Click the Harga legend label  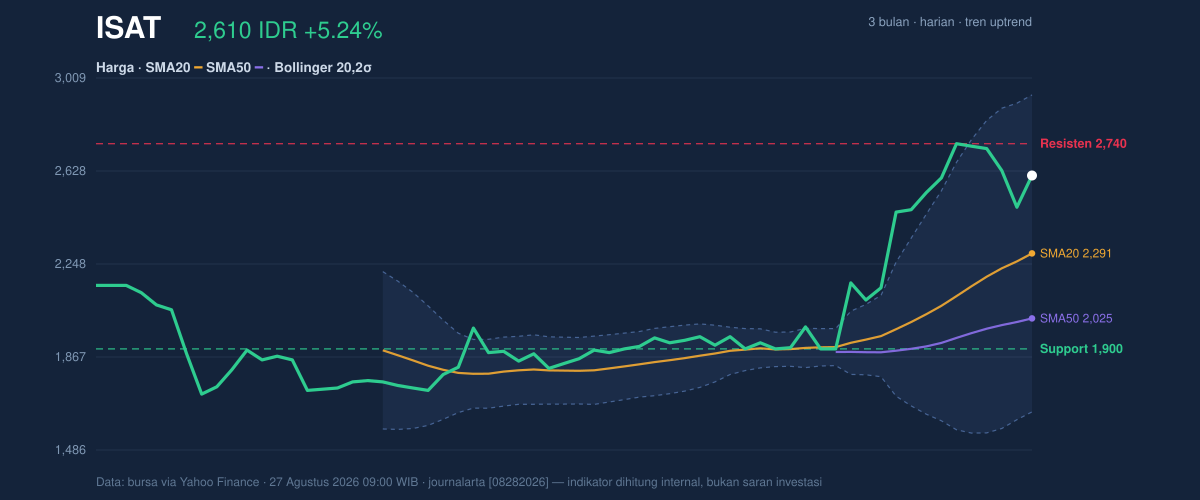pos(115,68)
